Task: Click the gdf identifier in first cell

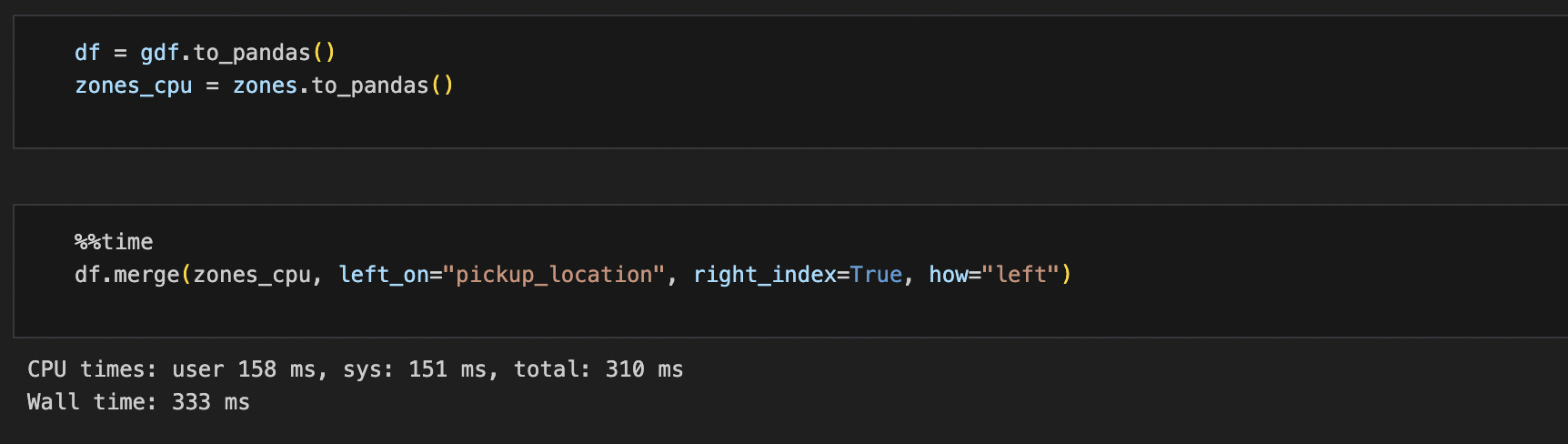Action: (x=159, y=53)
